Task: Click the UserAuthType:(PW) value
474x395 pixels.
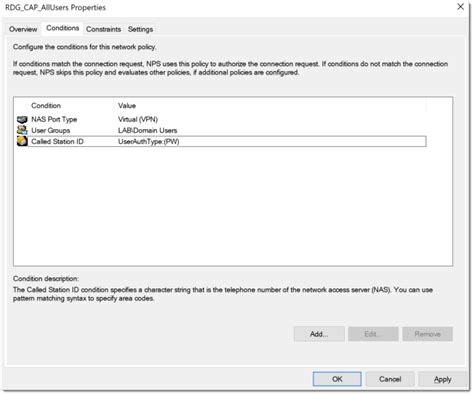Action: (x=148, y=142)
